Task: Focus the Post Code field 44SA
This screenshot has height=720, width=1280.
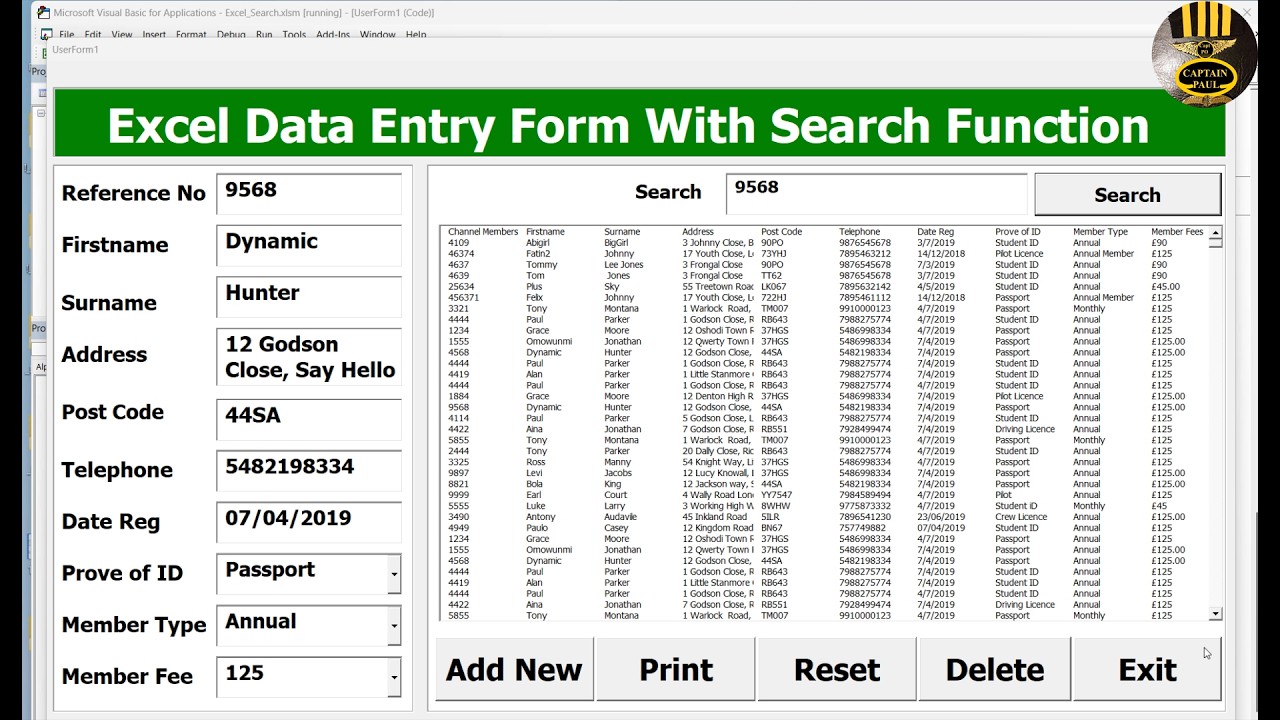Action: coord(309,419)
